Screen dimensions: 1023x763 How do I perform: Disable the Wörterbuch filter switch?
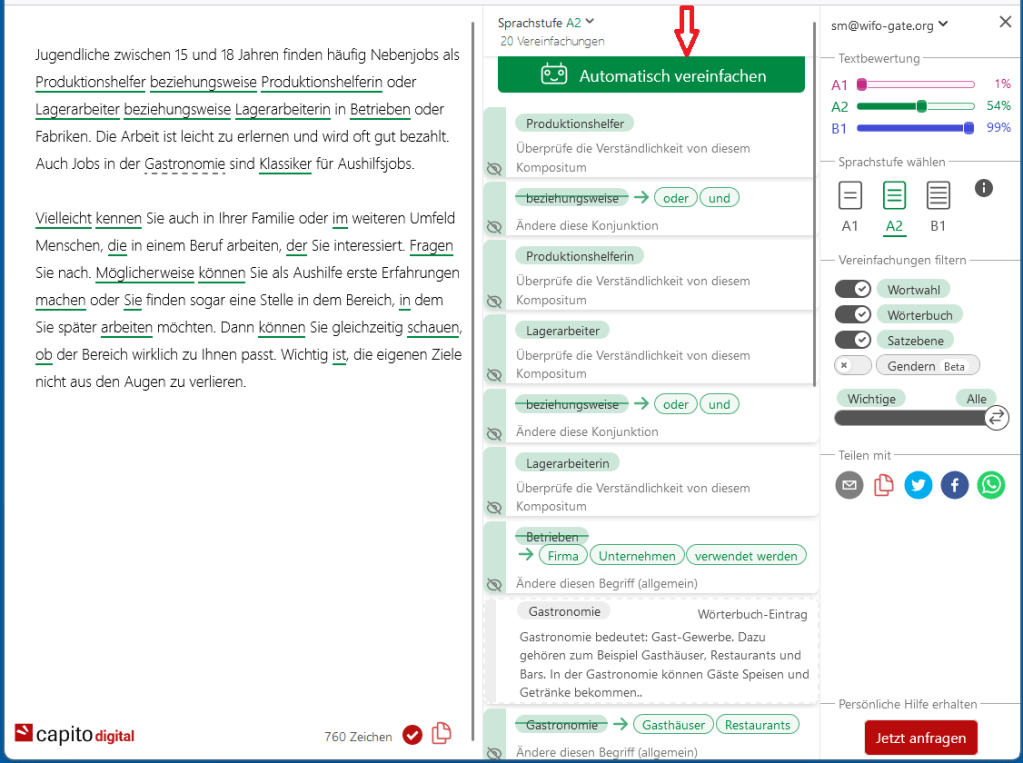[x=853, y=314]
